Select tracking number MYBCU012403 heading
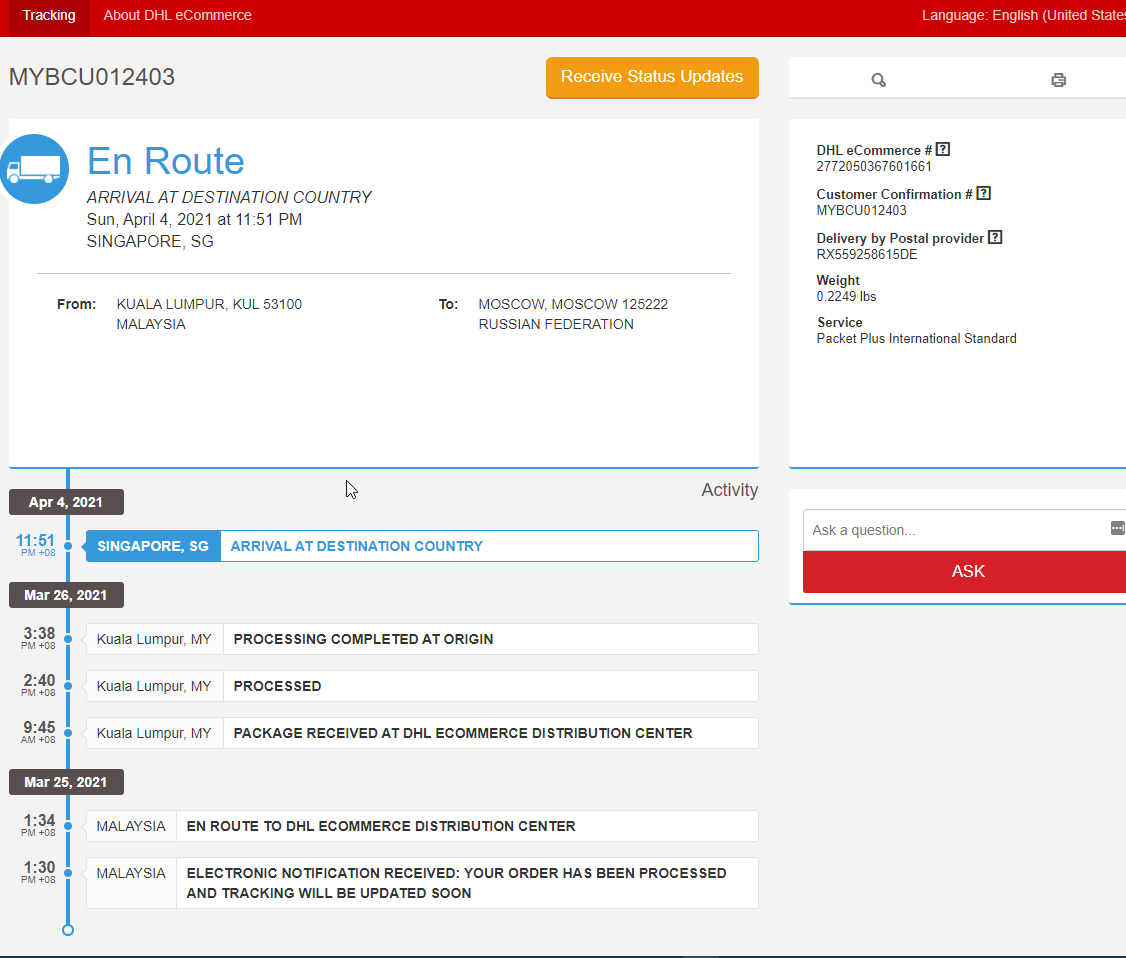The image size is (1126, 958). [92, 77]
